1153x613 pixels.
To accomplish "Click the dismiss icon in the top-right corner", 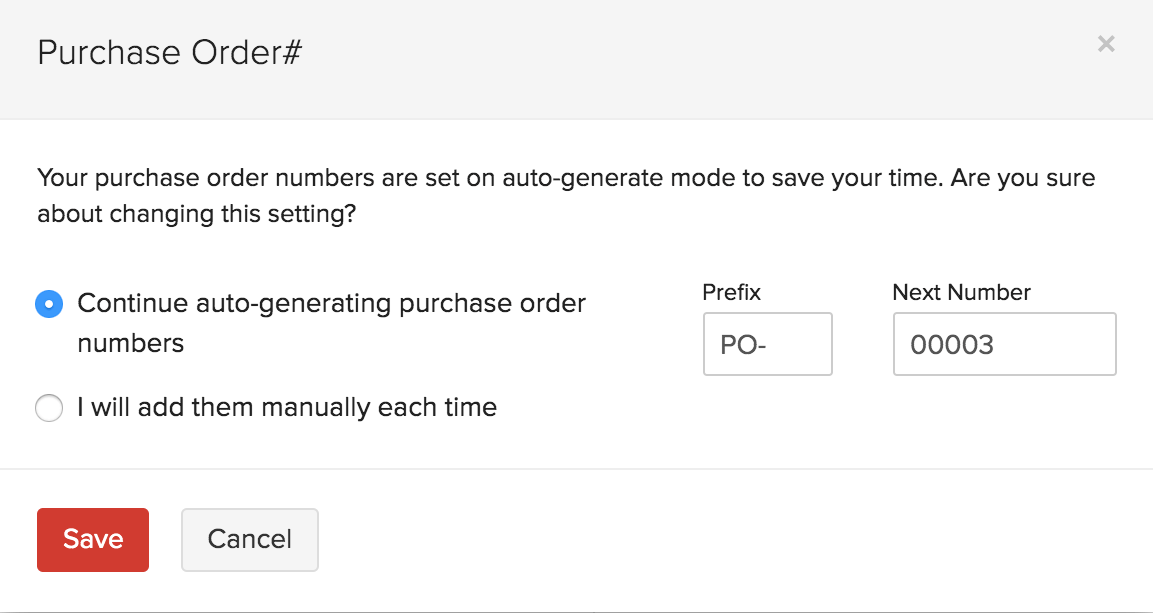I will pyautogui.click(x=1106, y=43).
